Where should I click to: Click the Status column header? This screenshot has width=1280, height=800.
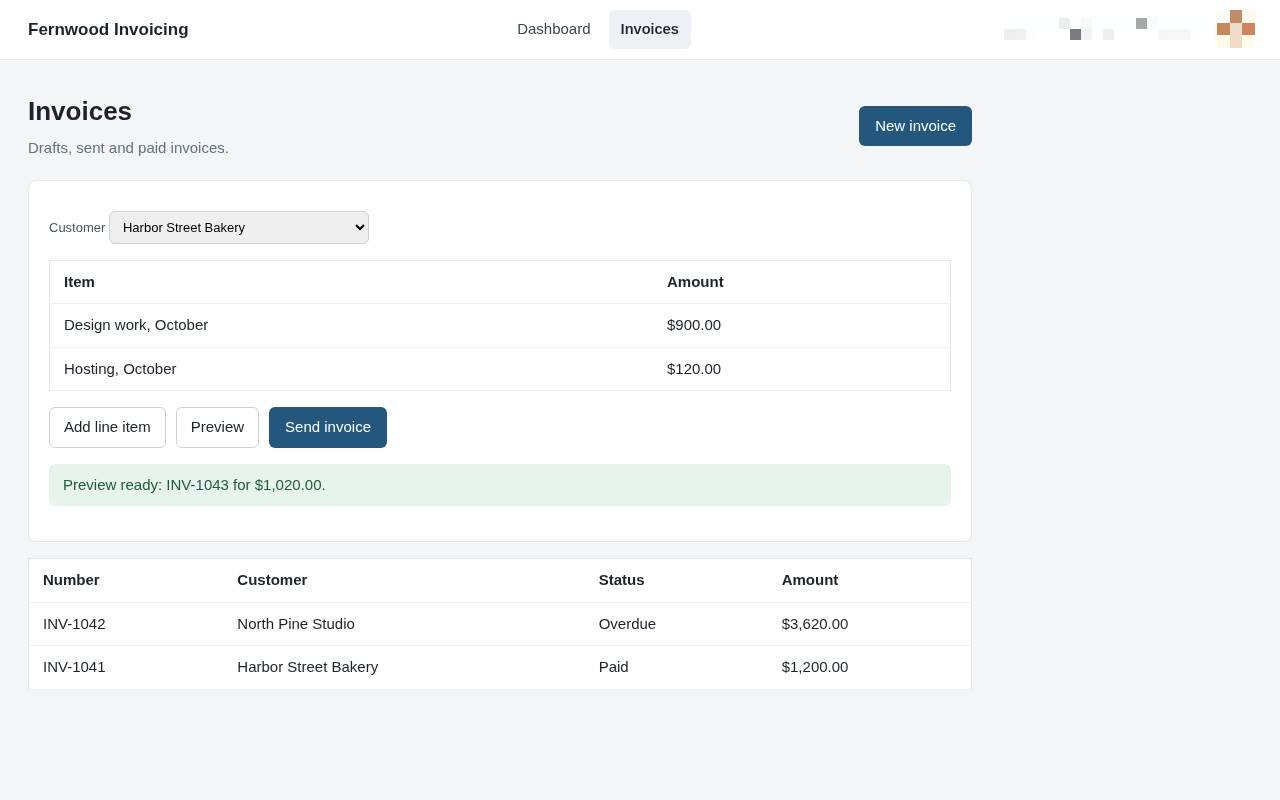[x=621, y=580]
